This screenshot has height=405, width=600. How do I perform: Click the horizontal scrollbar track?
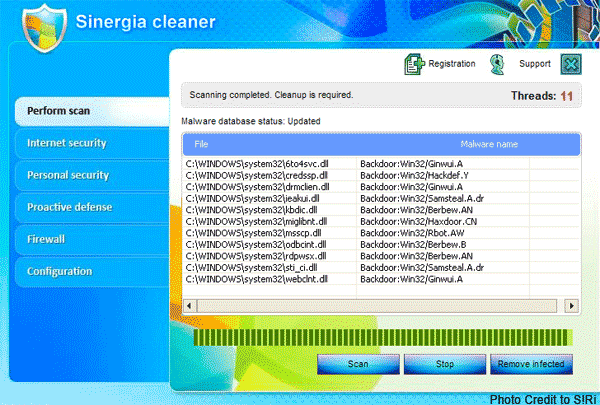coord(377,306)
